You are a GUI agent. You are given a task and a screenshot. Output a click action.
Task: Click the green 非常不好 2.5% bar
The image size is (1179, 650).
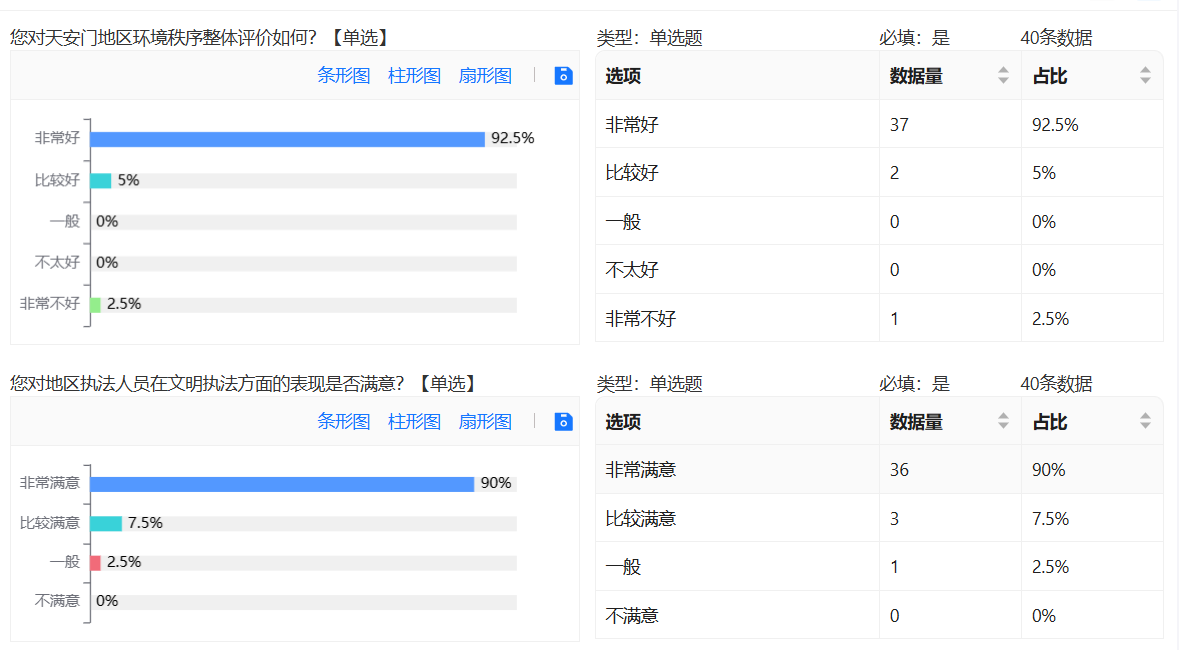[96, 305]
